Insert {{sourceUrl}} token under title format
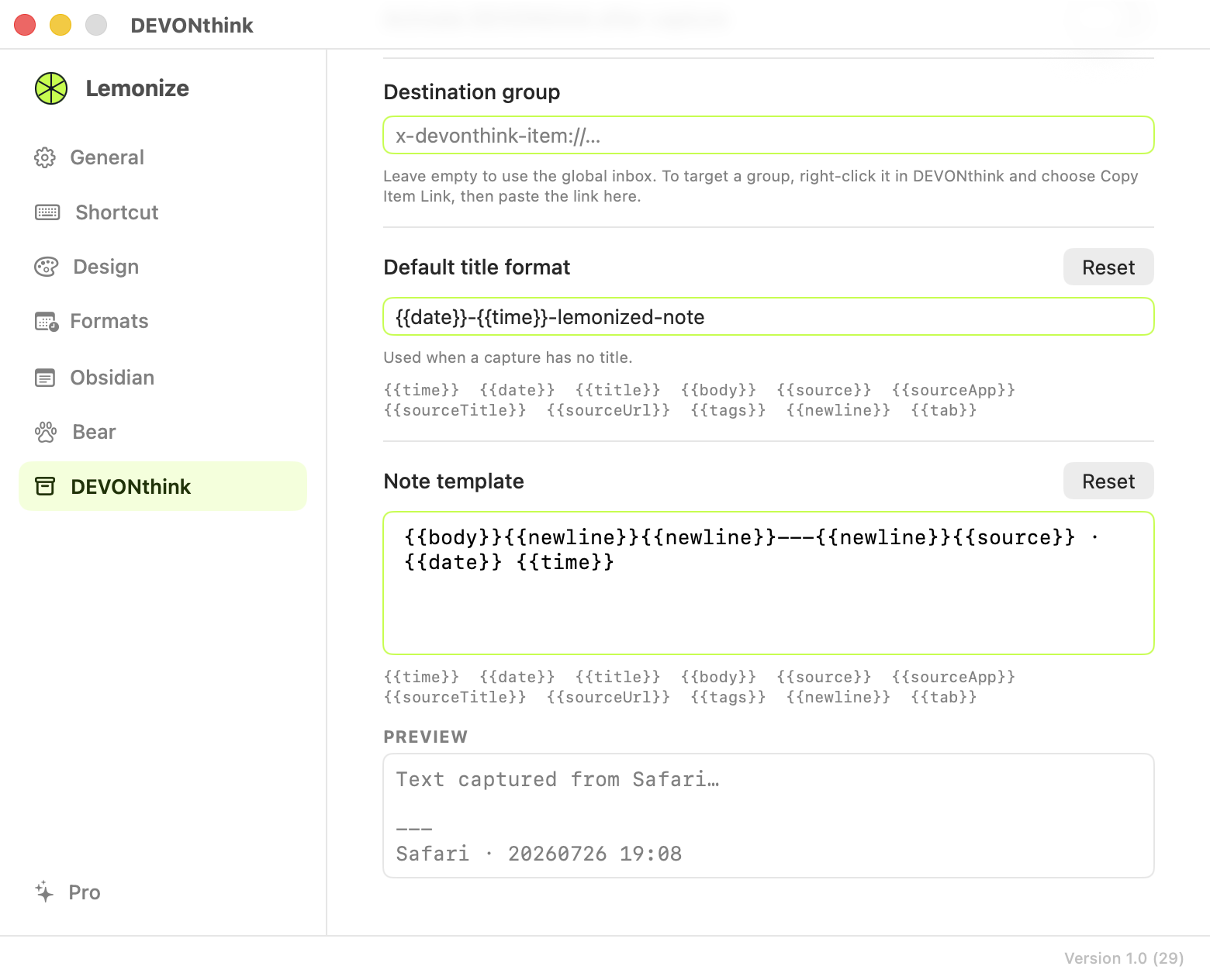This screenshot has width=1210, height=980. (x=608, y=410)
